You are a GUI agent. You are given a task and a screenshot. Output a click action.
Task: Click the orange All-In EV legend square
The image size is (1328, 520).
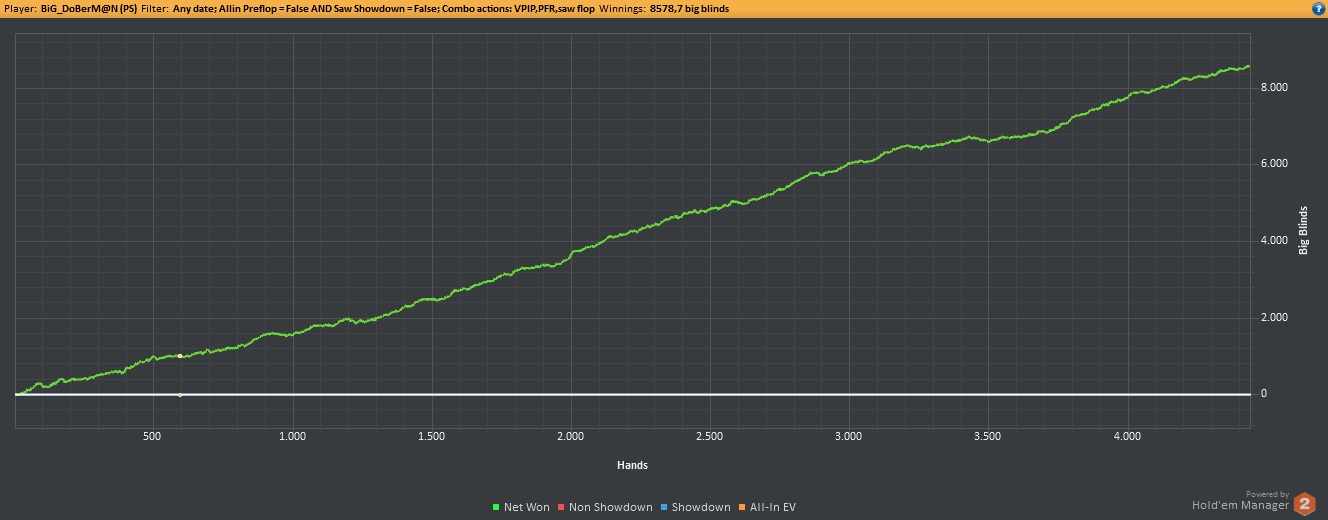(743, 508)
